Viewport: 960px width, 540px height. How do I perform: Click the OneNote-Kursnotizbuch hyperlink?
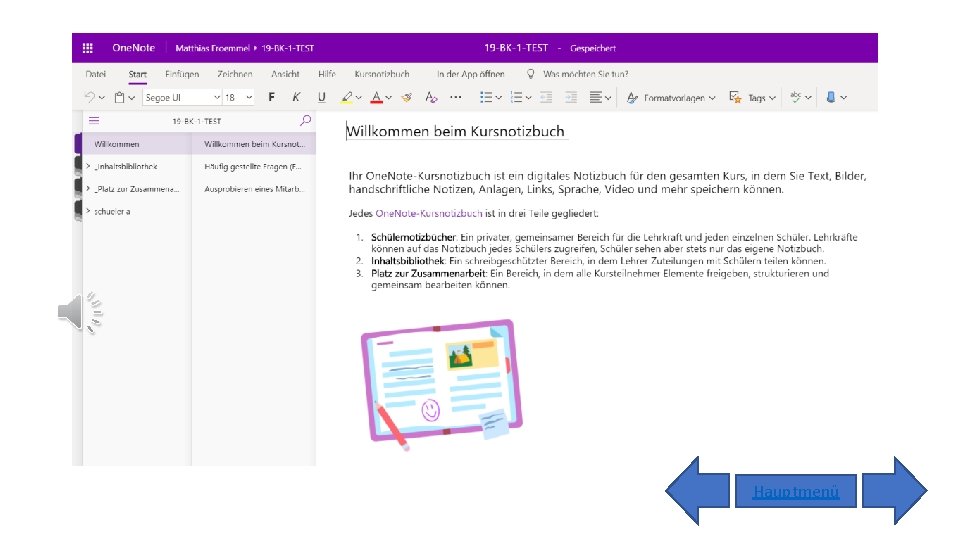429,213
